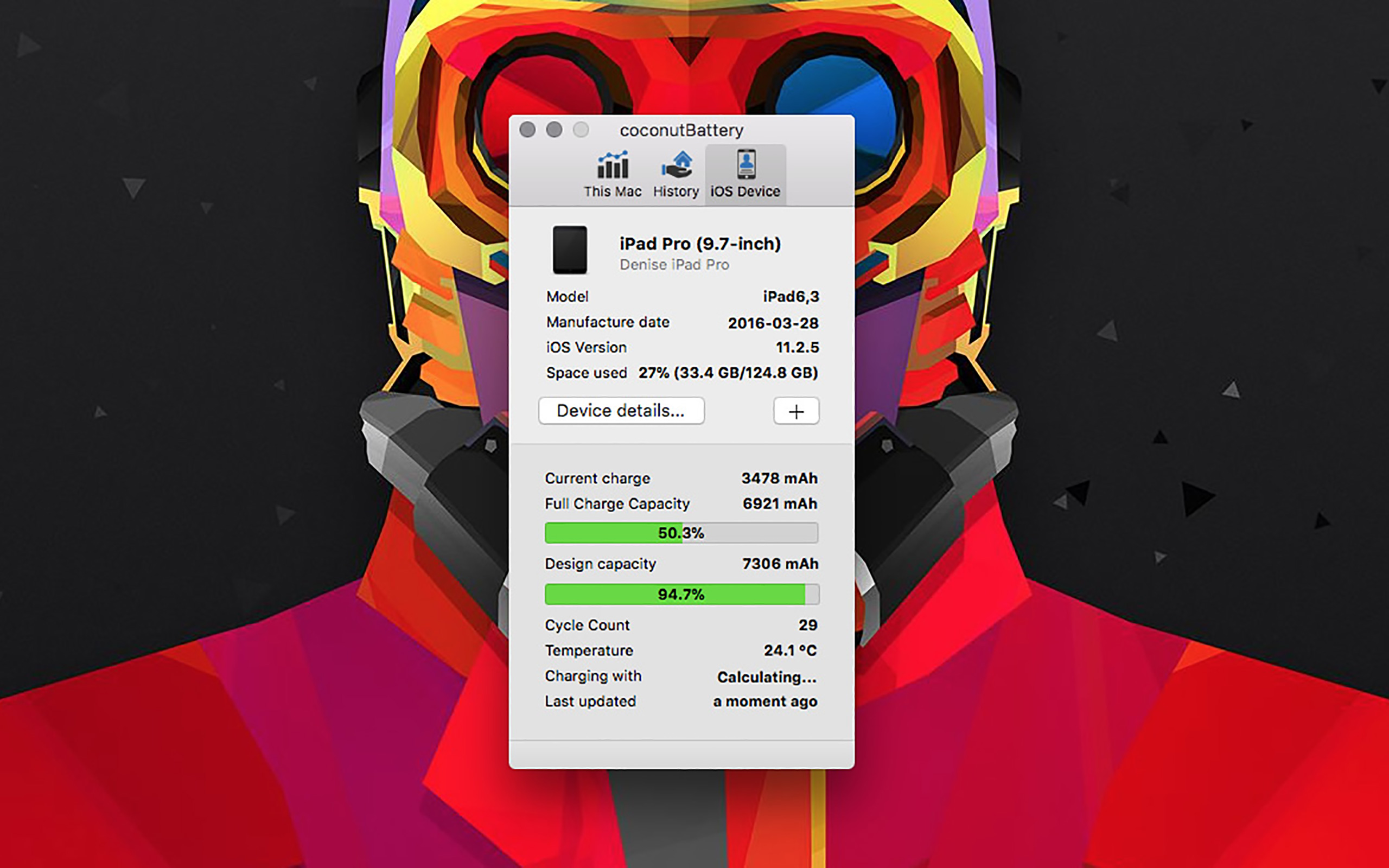This screenshot has width=1389, height=868.
Task: Click the Temperature value 24.1 °C
Action: [x=790, y=650]
